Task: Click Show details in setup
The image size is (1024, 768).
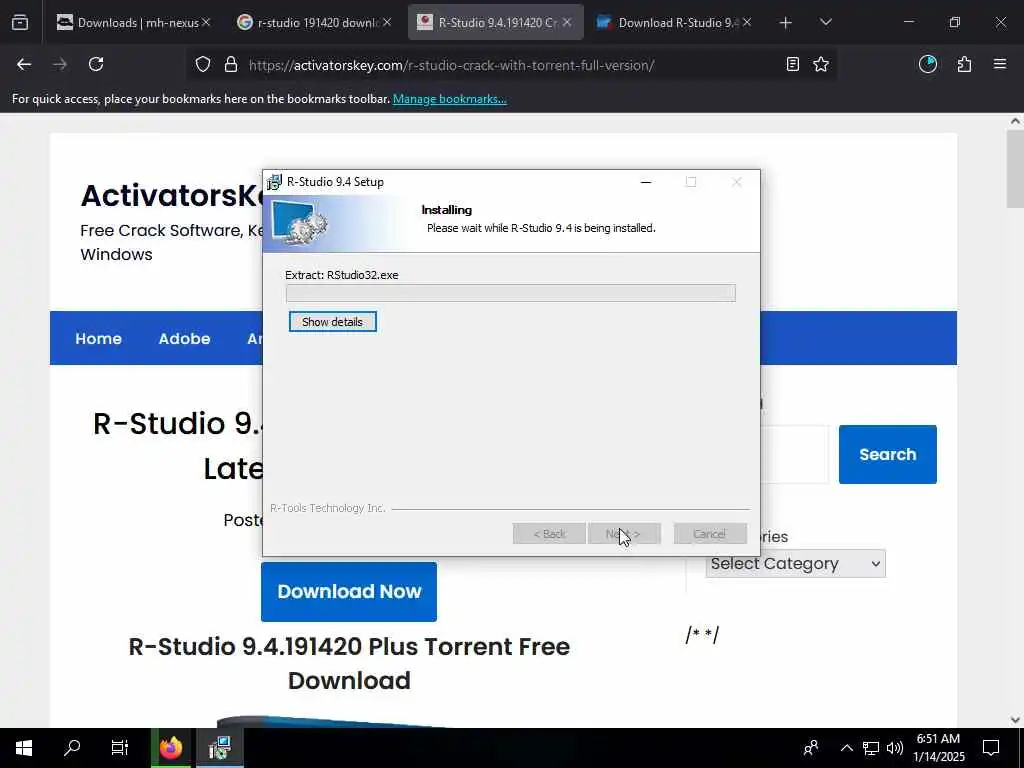Action: point(332,322)
